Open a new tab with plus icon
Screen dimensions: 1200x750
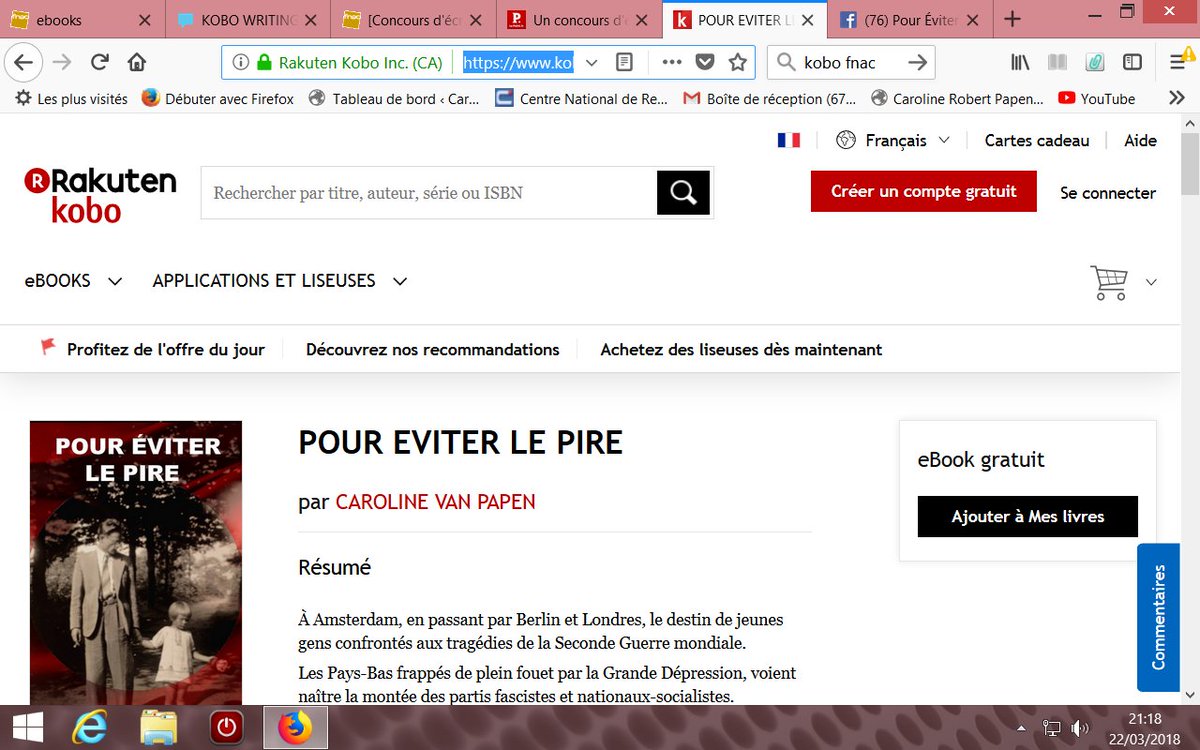(x=1012, y=19)
